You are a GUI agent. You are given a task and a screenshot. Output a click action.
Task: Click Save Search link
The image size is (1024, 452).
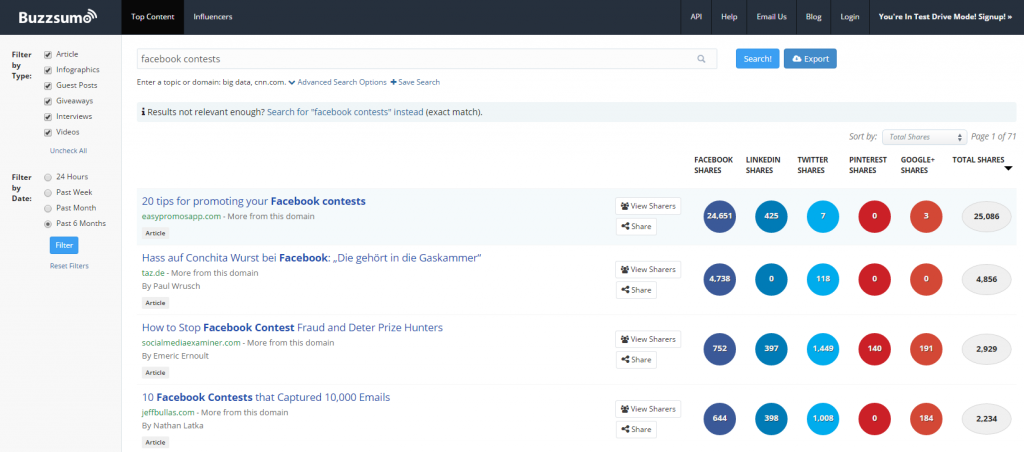coord(415,82)
